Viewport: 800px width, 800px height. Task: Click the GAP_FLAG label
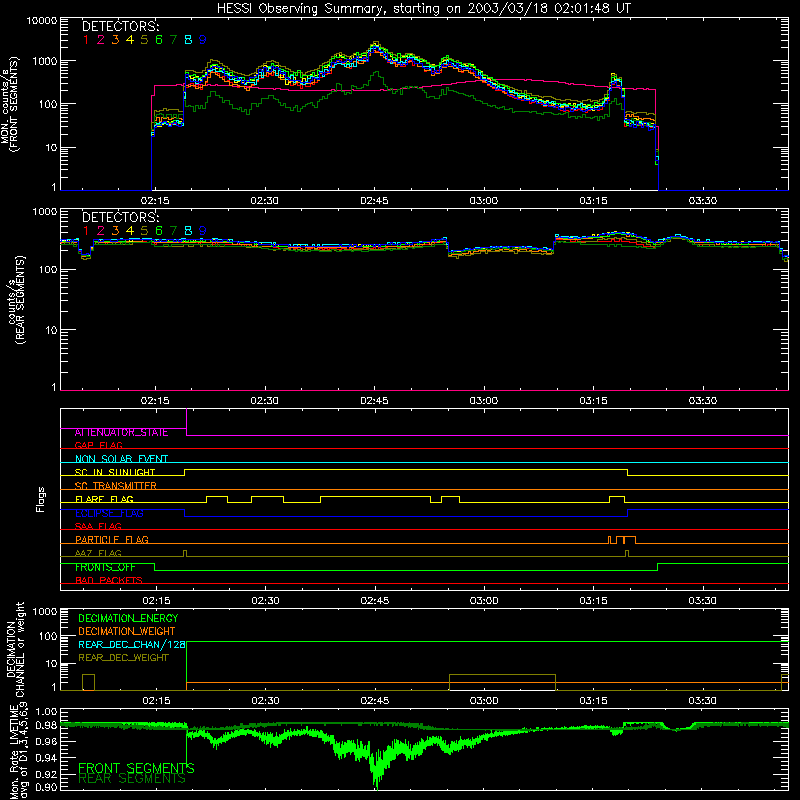[x=98, y=445]
